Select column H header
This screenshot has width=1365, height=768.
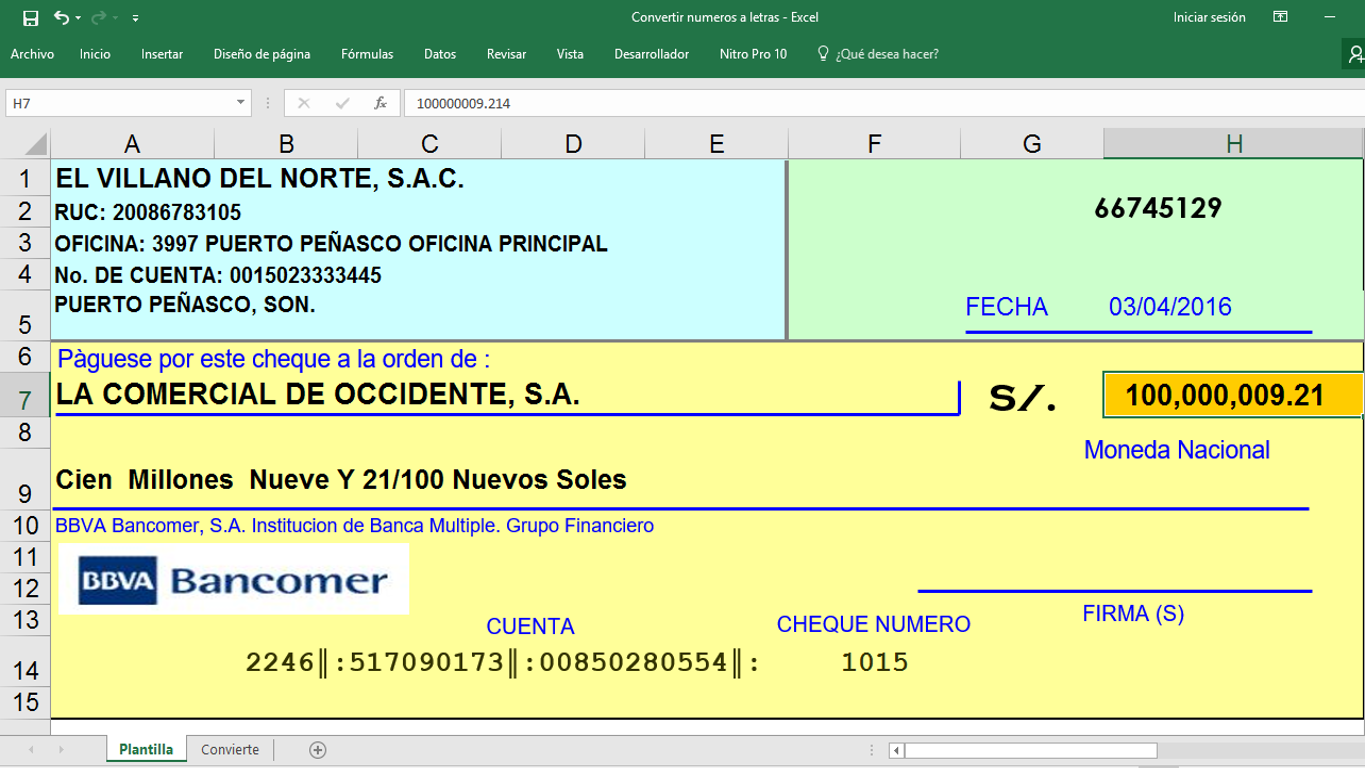click(x=1234, y=144)
